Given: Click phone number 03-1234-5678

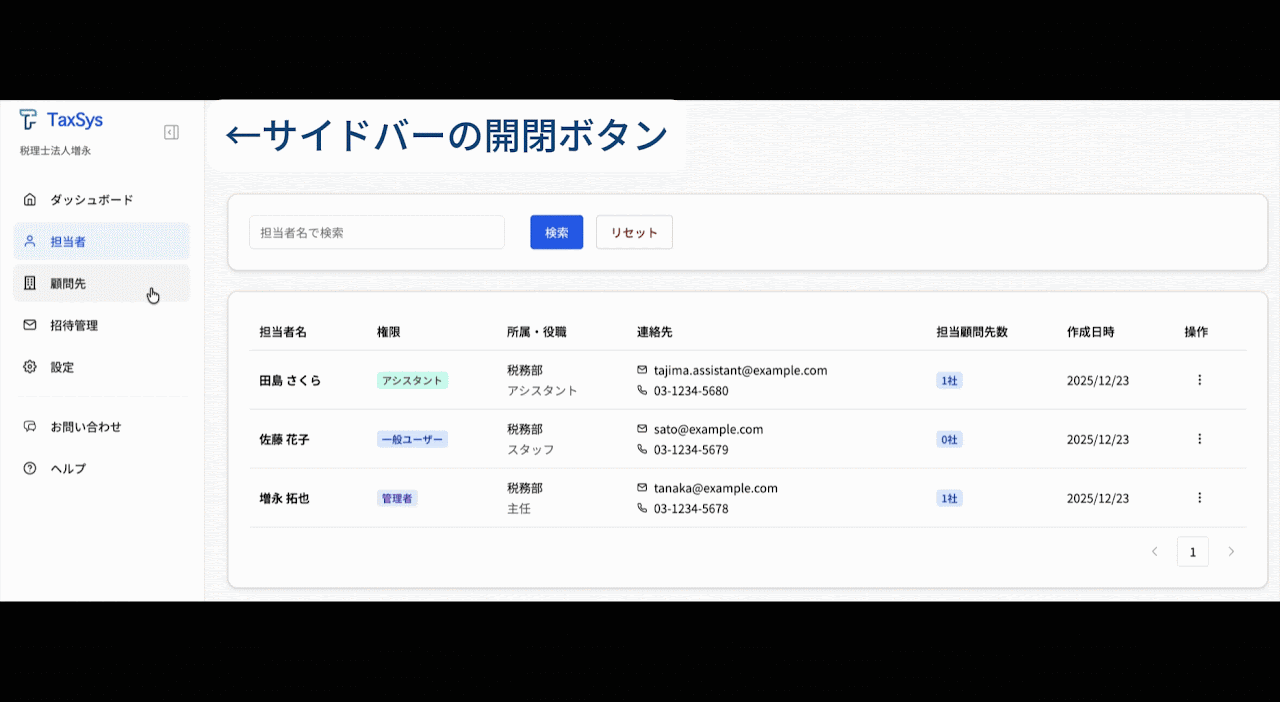Looking at the screenshot, I should (691, 509).
